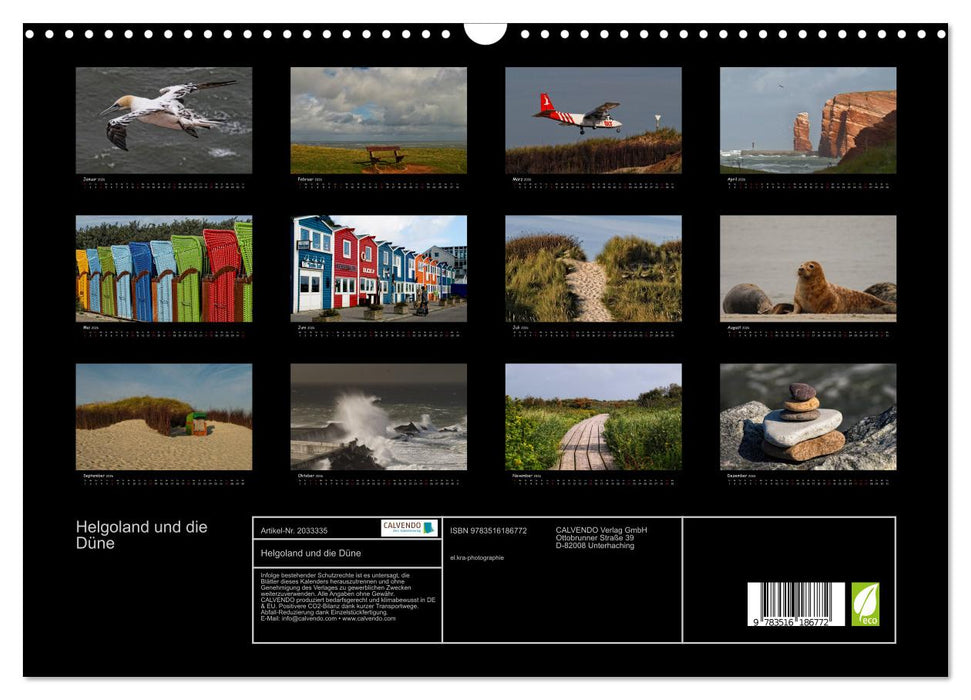
Task: Select the ISBN 9783516186772 text
Action: [488, 530]
